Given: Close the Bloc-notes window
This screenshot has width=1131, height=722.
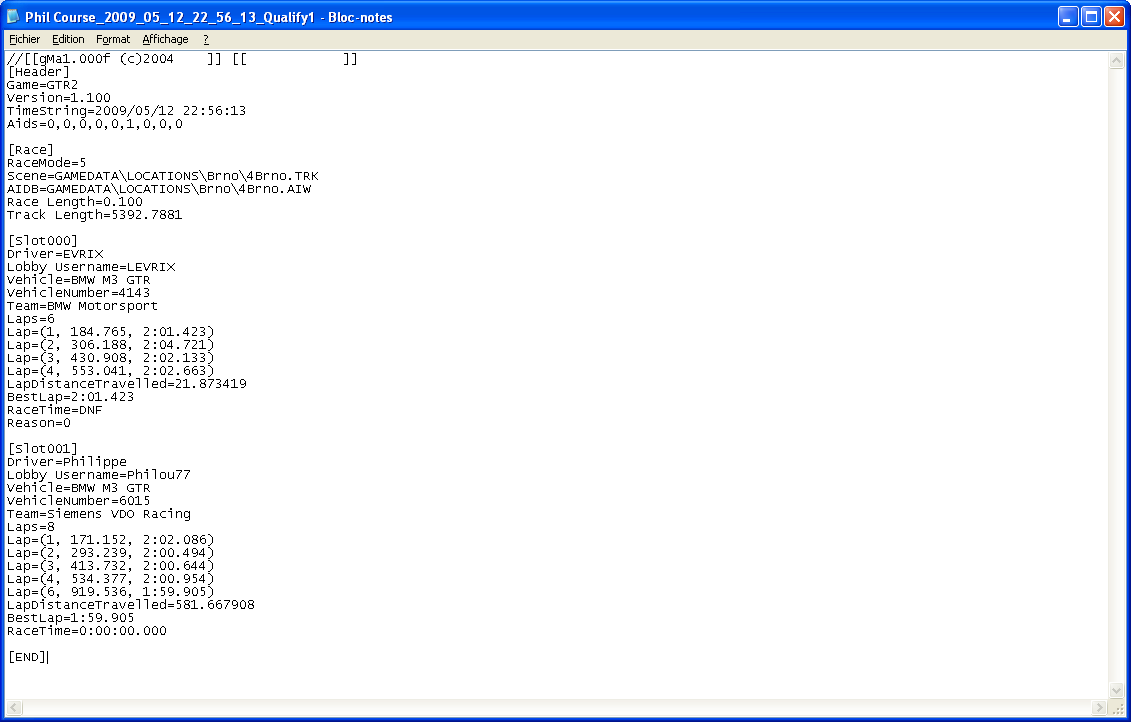Looking at the screenshot, I should (1114, 17).
